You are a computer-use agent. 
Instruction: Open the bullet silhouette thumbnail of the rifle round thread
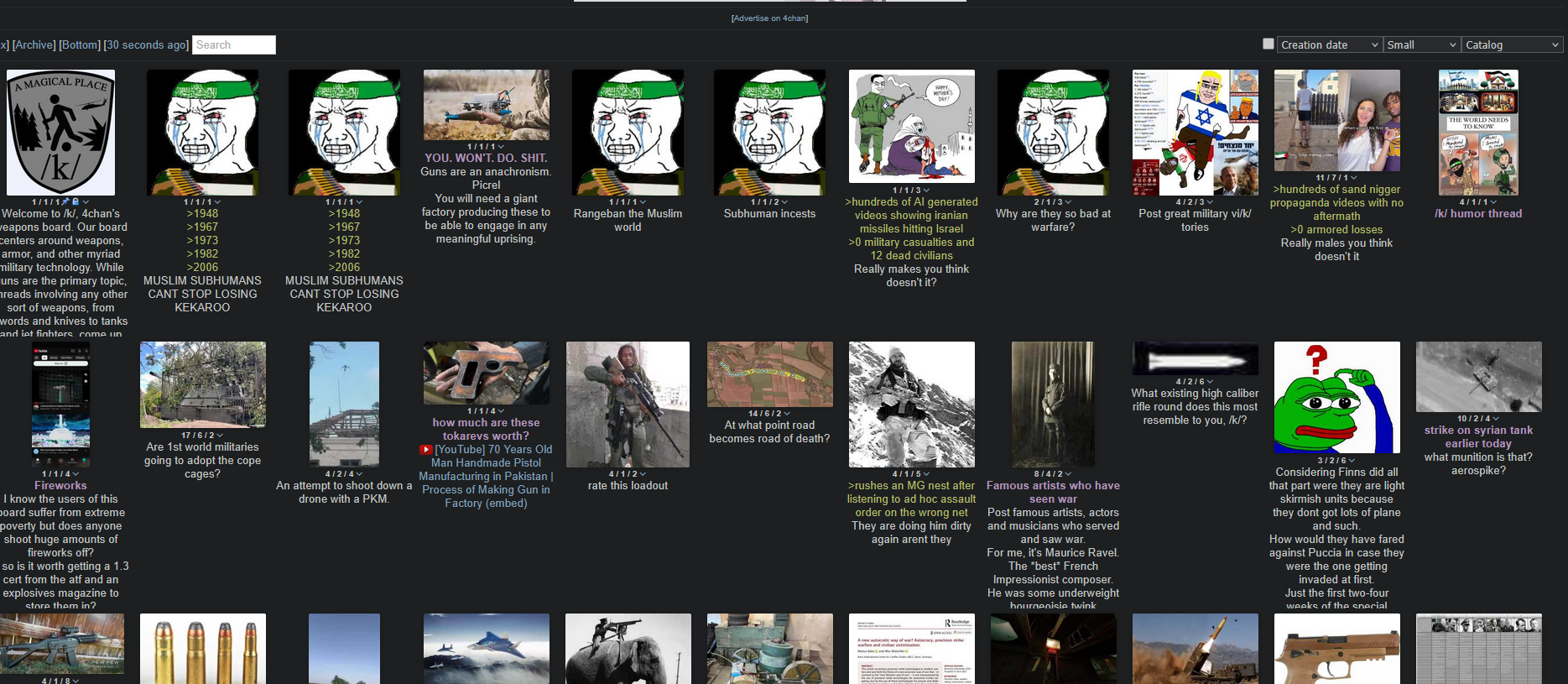coord(1196,358)
